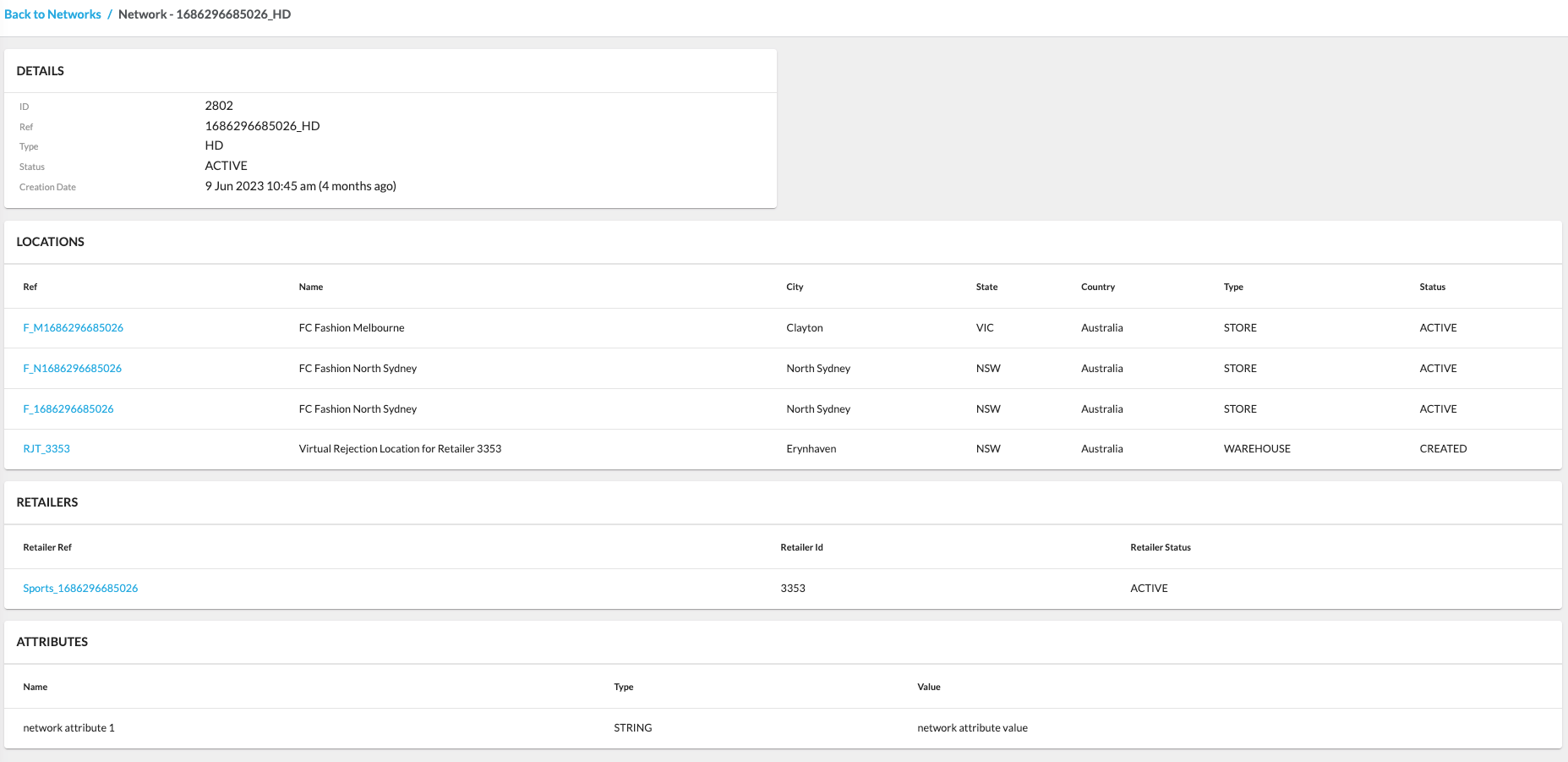
Task: Click the Back to Networks breadcrumb link
Action: (52, 14)
